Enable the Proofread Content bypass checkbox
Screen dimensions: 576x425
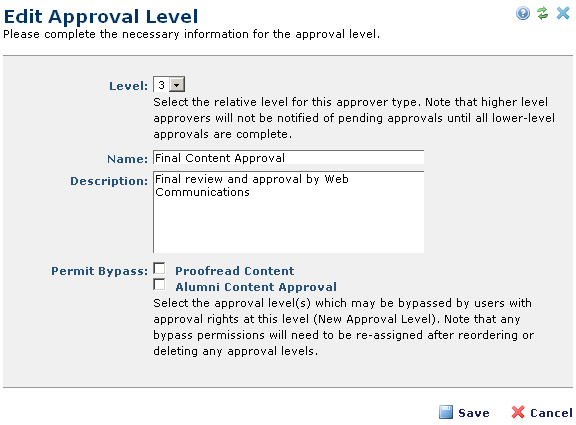(159, 269)
